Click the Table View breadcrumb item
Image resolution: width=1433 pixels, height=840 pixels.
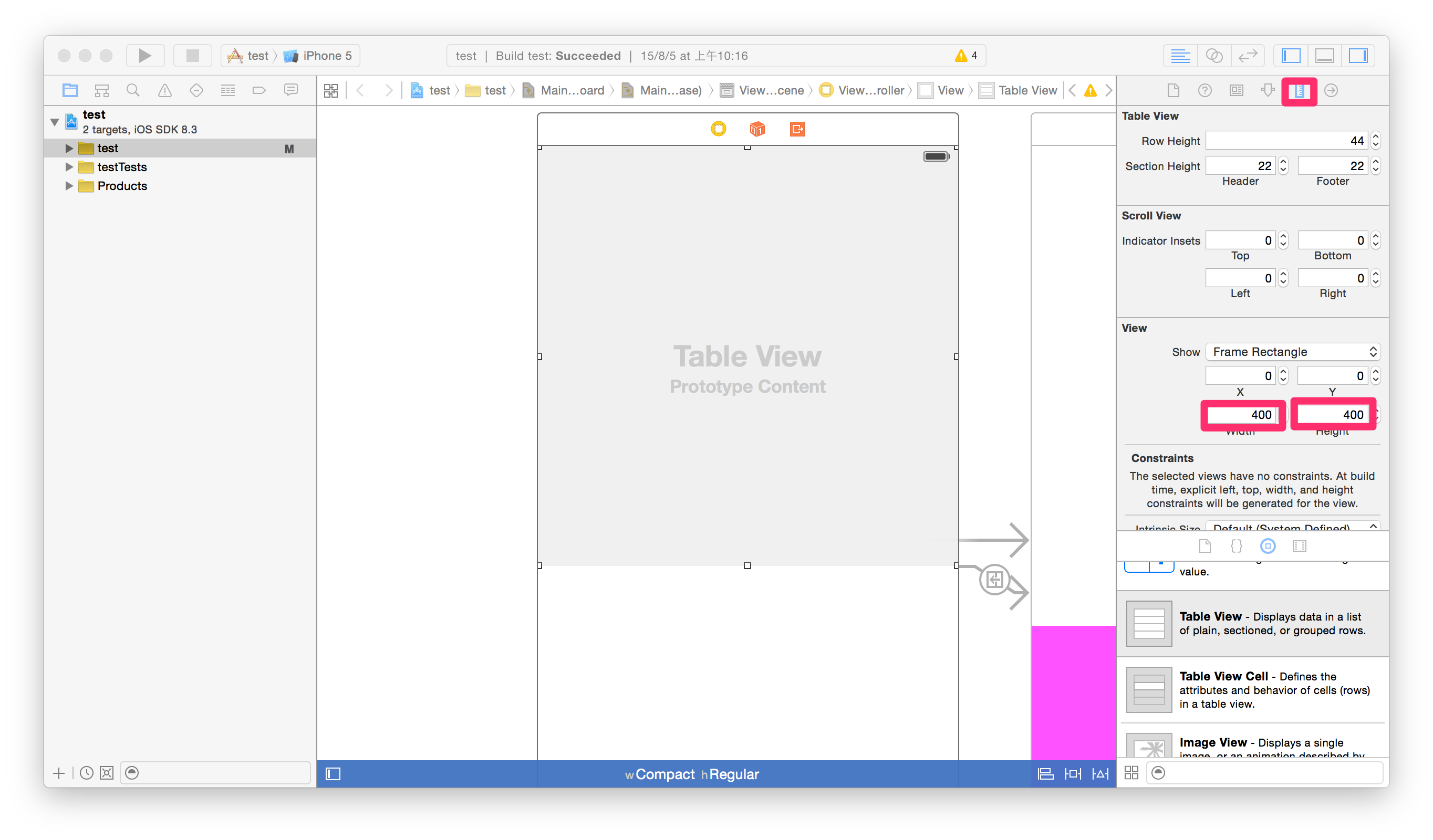[x=1025, y=91]
